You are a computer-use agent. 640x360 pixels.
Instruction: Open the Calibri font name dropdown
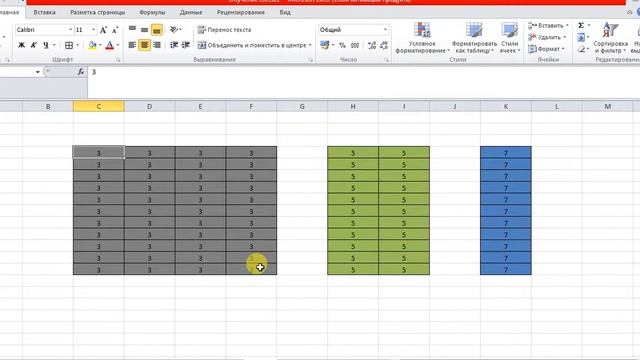coord(70,30)
